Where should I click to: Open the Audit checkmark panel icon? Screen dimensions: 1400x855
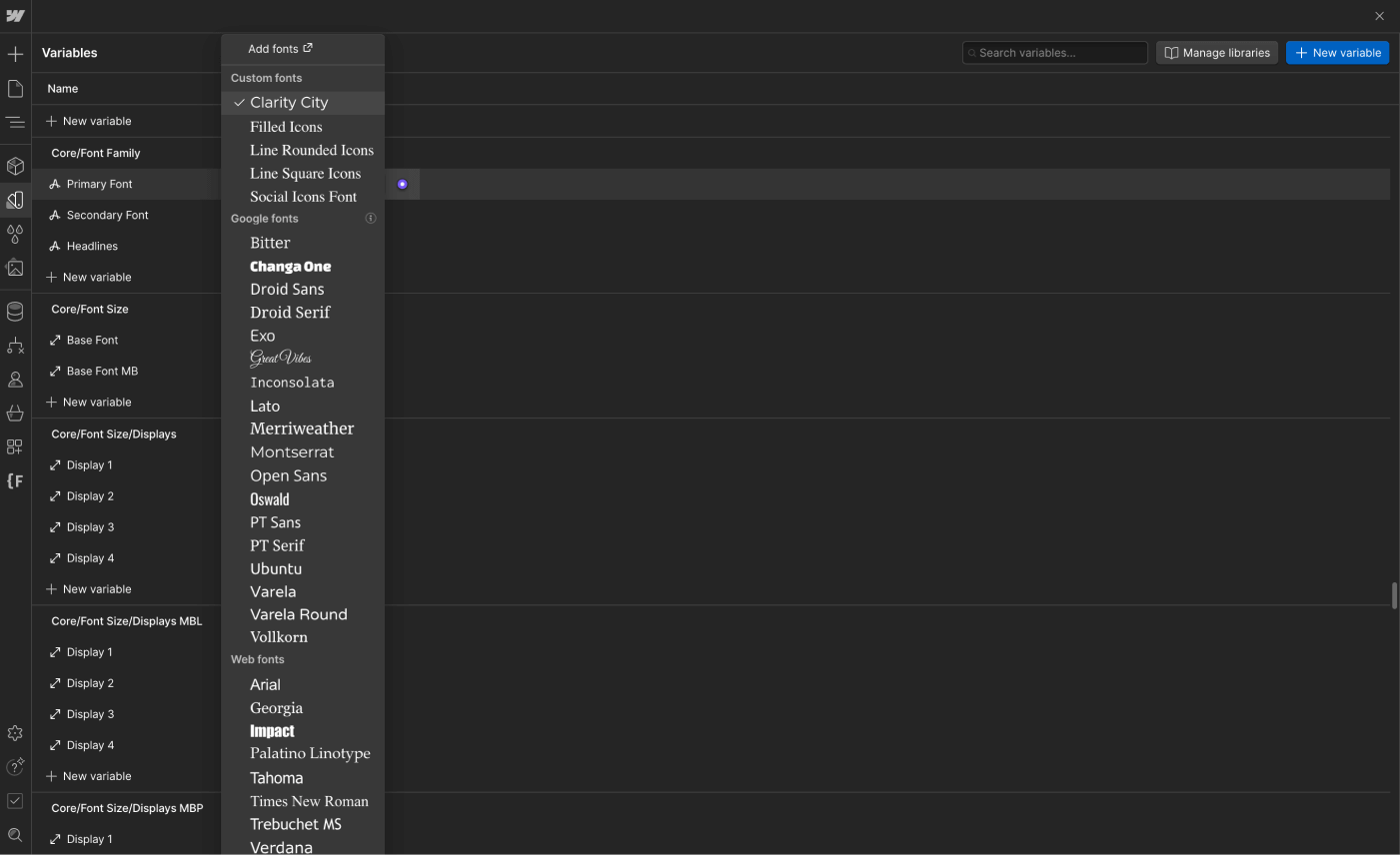[15, 801]
